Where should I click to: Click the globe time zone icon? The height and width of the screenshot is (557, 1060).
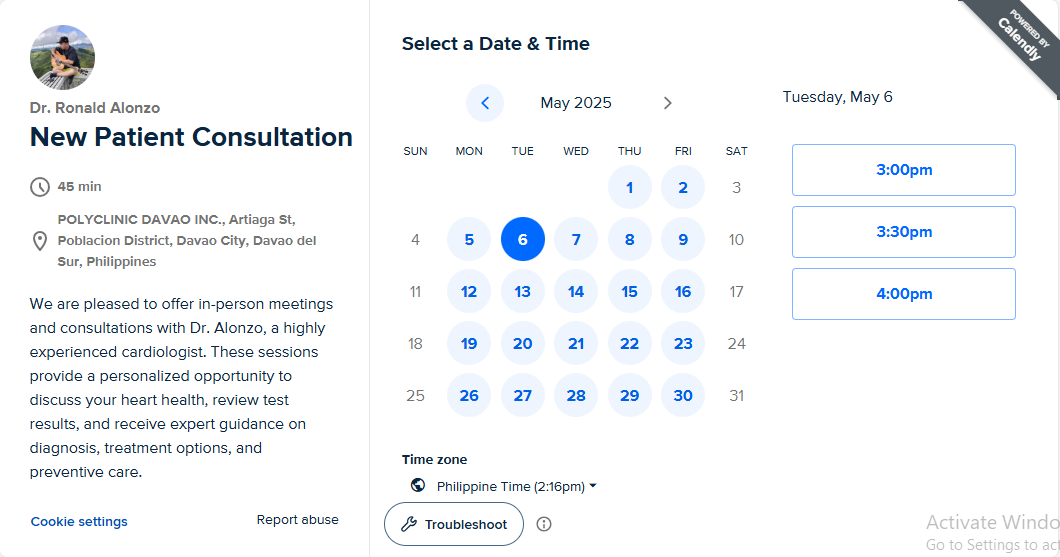[418, 486]
